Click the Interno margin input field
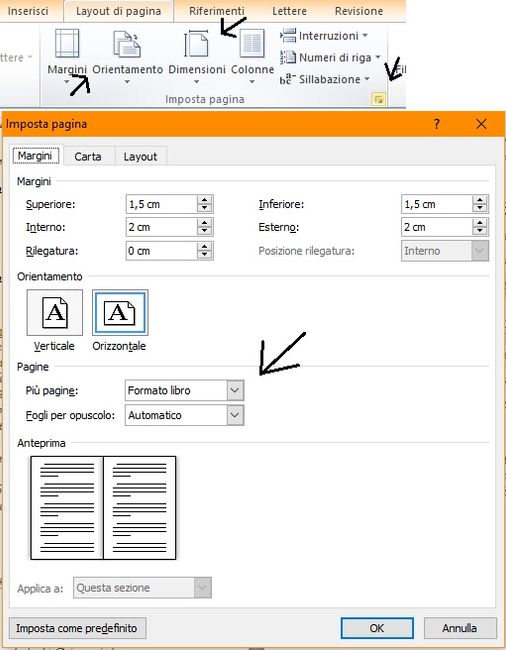Screen dimensions: 506x650 (162, 227)
